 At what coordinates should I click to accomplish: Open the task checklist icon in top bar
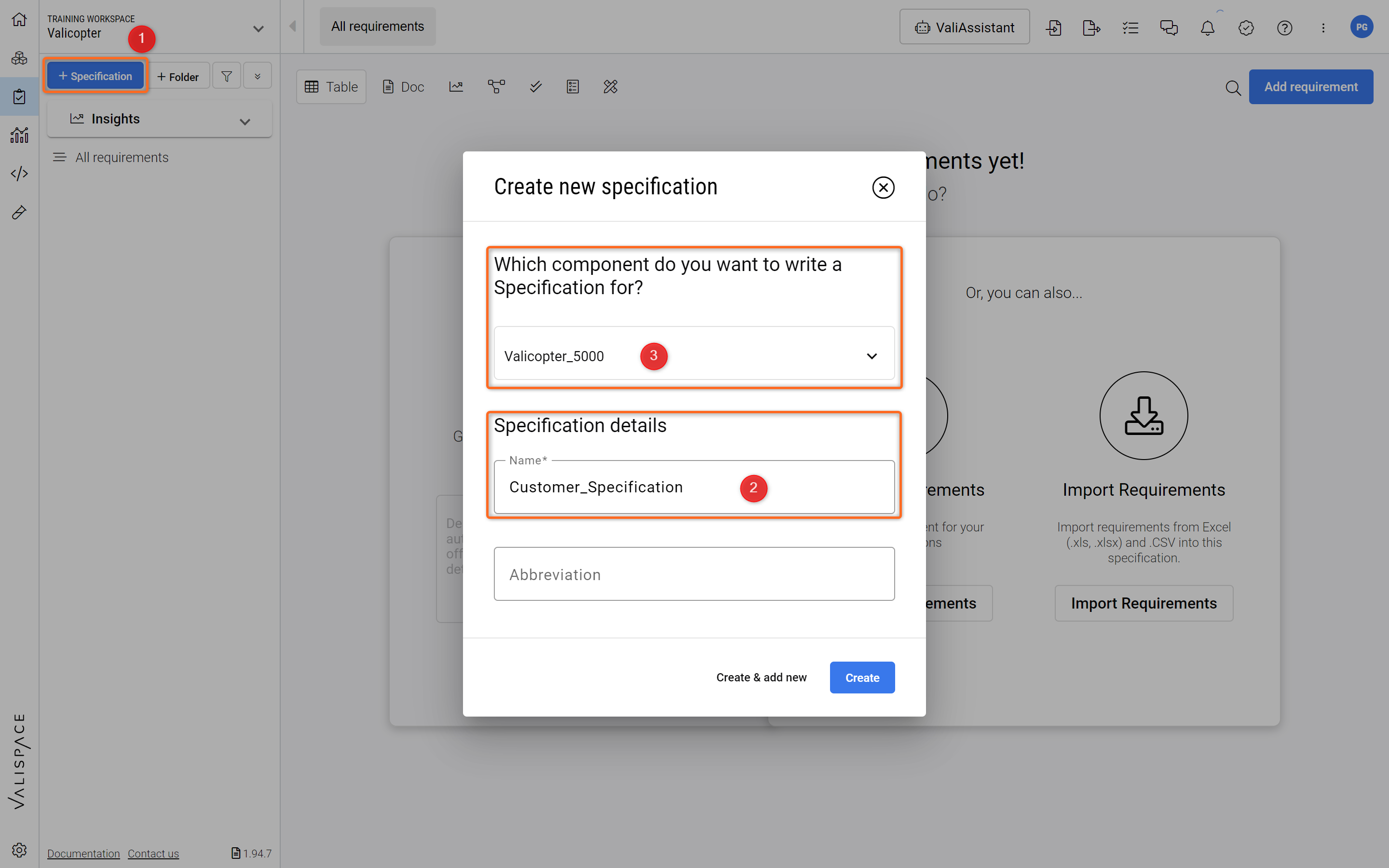[x=1130, y=27]
